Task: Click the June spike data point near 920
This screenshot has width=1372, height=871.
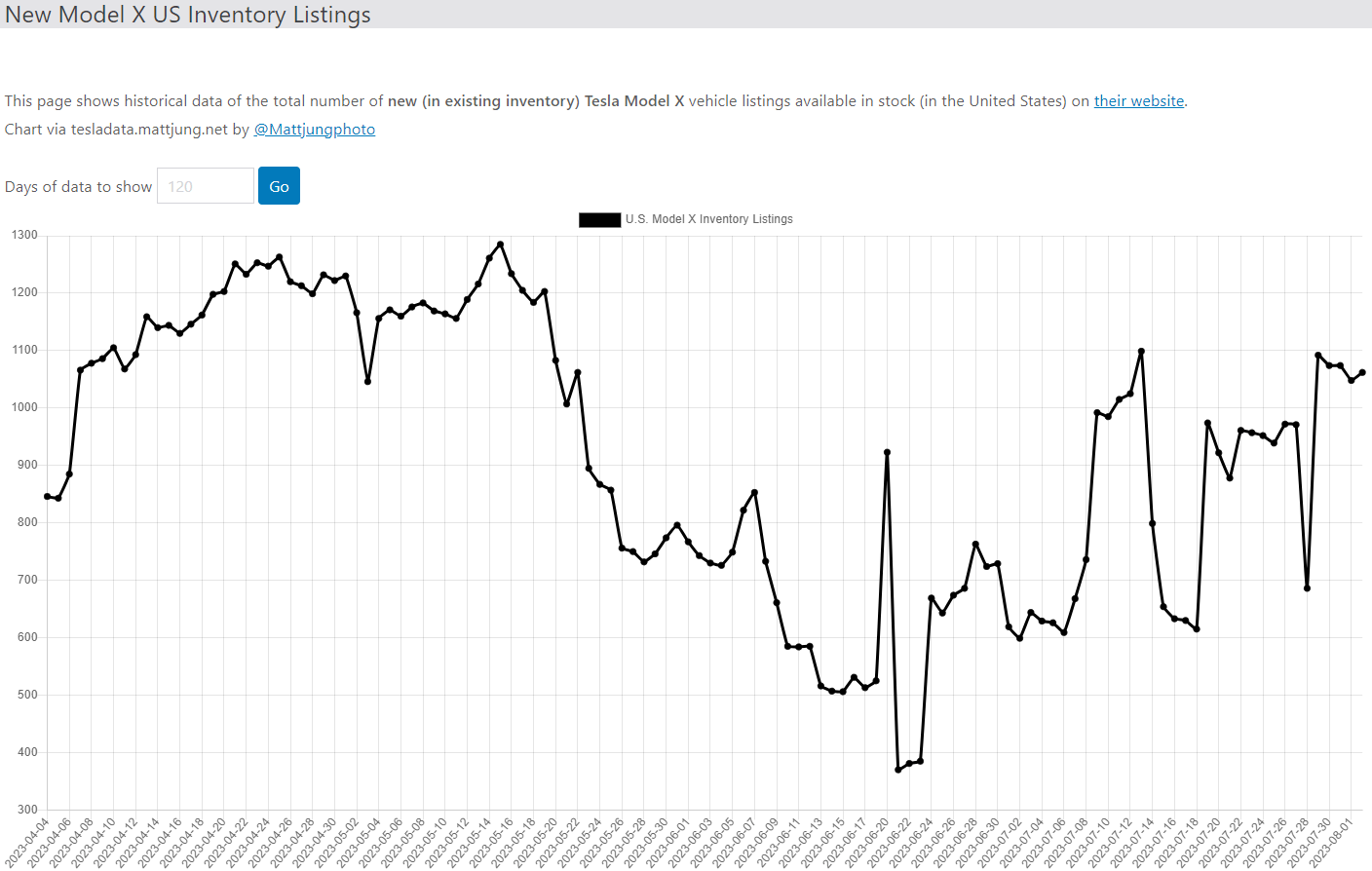Action: coord(887,452)
